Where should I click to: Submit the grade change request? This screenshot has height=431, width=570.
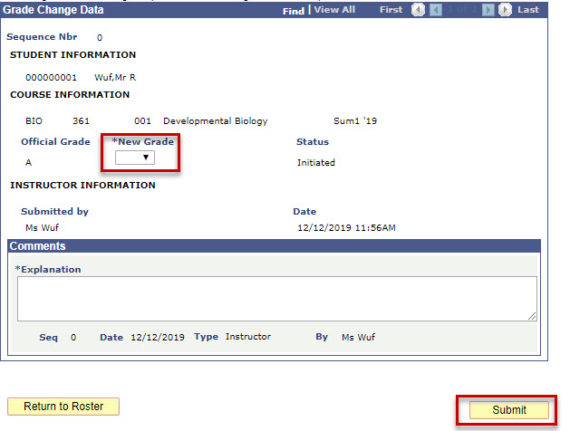509,410
